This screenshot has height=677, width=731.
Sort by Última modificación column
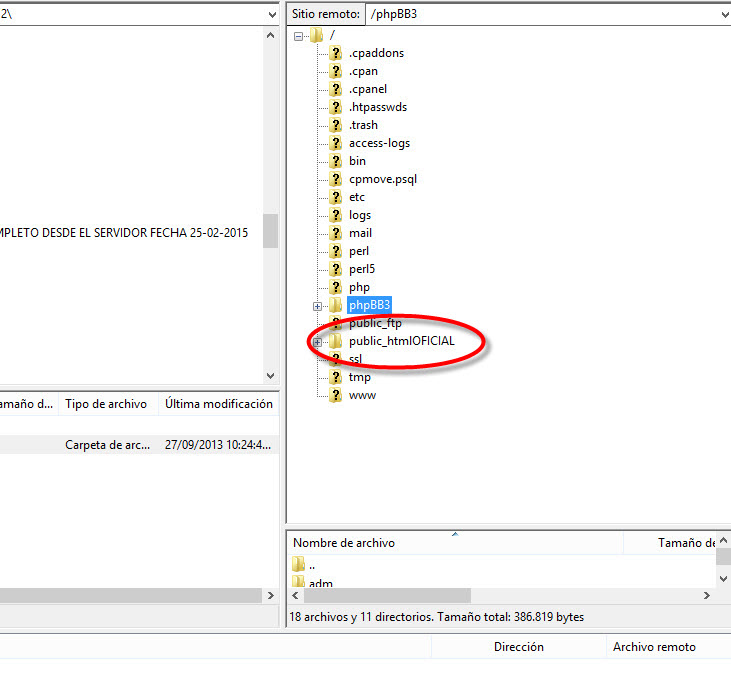point(218,404)
